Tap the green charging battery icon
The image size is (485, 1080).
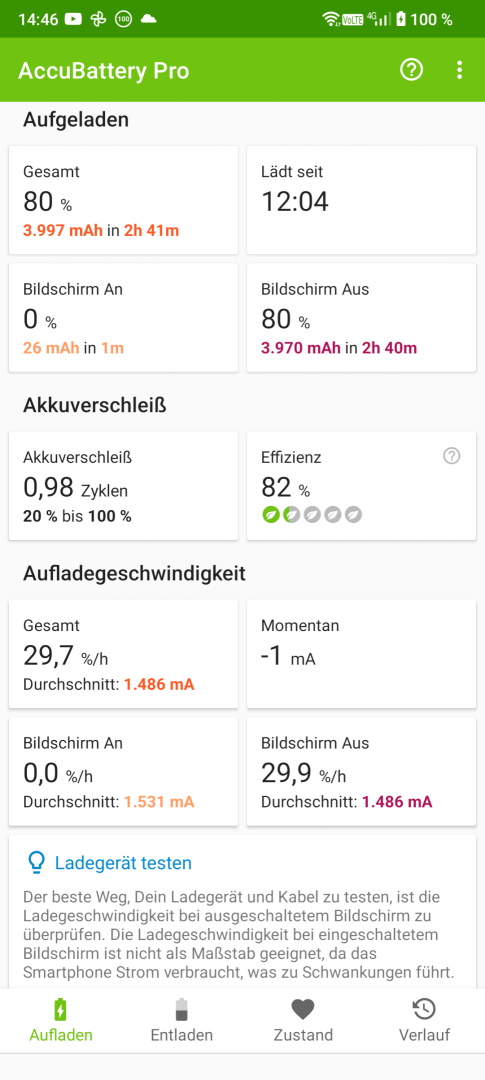coord(61,1010)
